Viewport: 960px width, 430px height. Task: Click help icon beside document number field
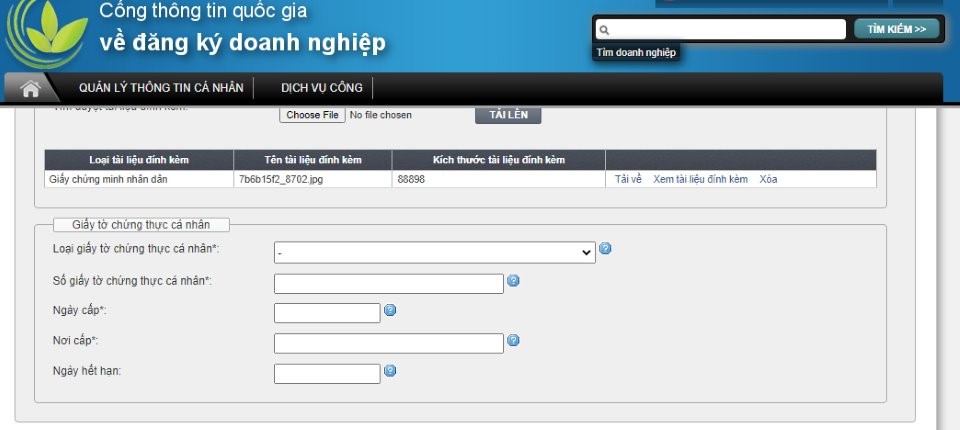pyautogui.click(x=513, y=281)
